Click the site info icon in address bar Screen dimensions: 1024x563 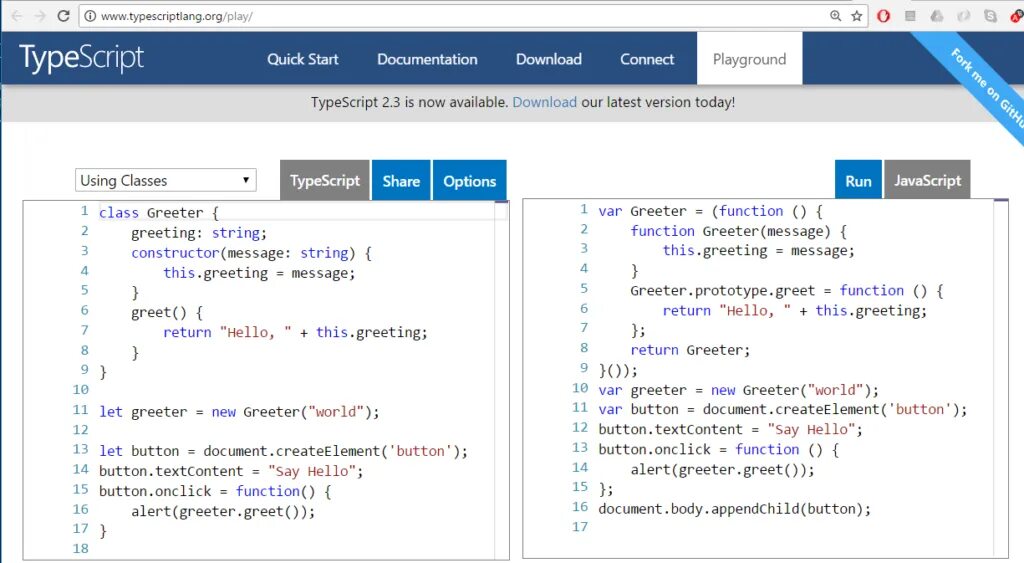(x=90, y=16)
